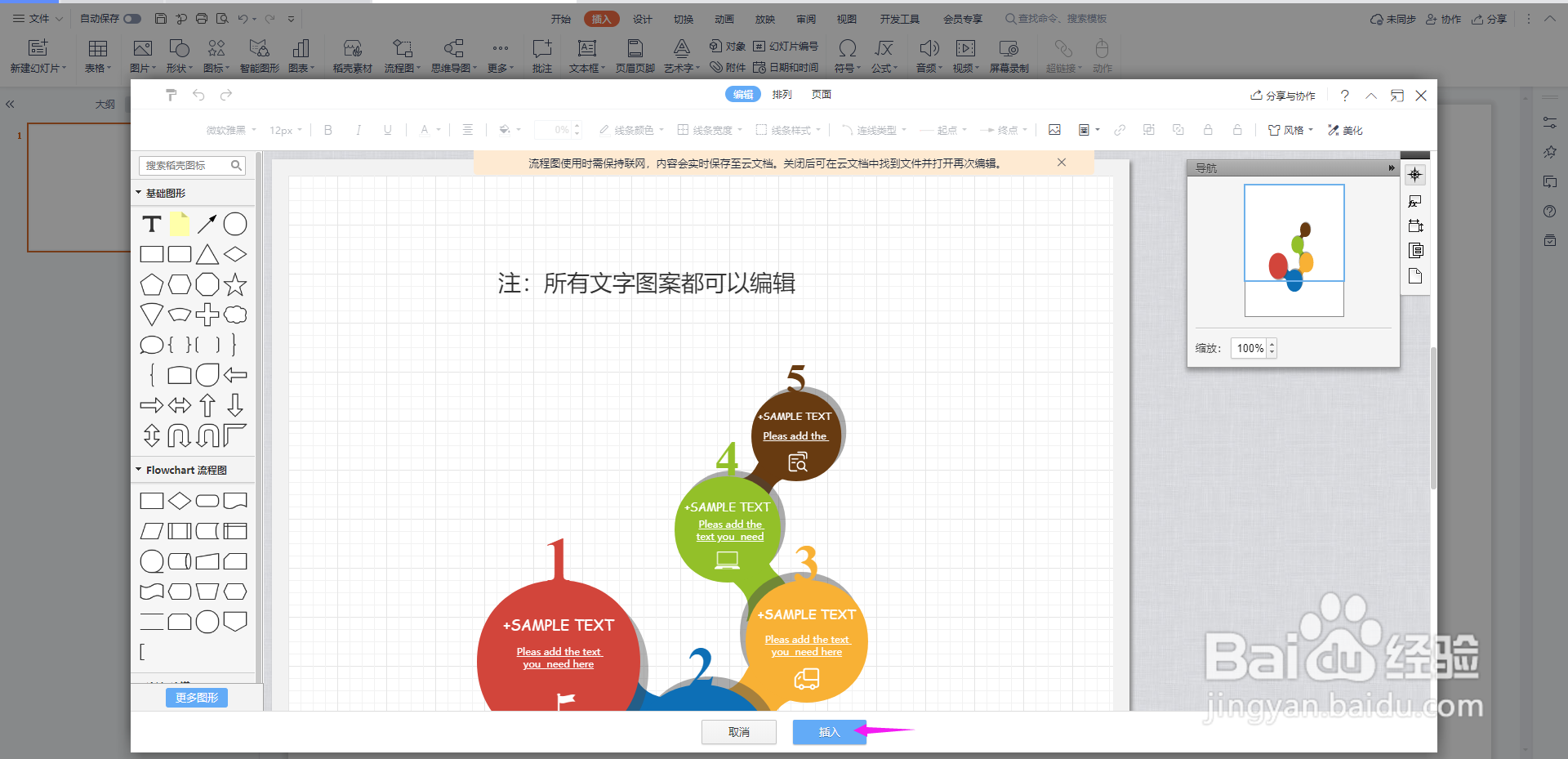This screenshot has height=759, width=1568.
Task: Switch to the 排列 tab in editor
Action: click(x=781, y=94)
